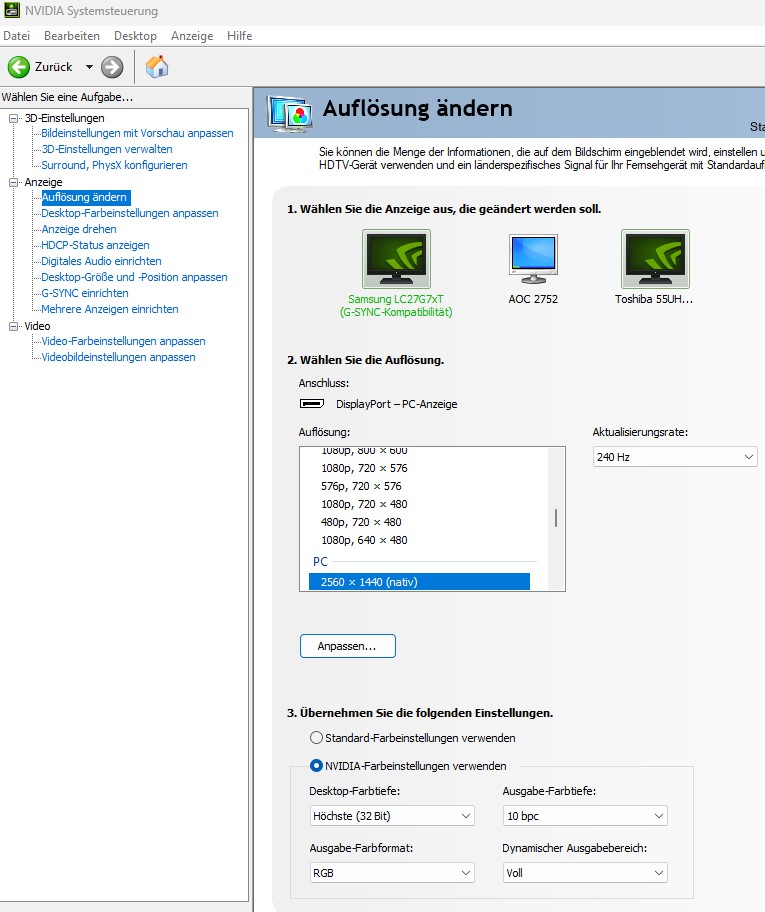Open 3D-Einstellungen verwalten
Screen dimensions: 765x912
point(107,149)
